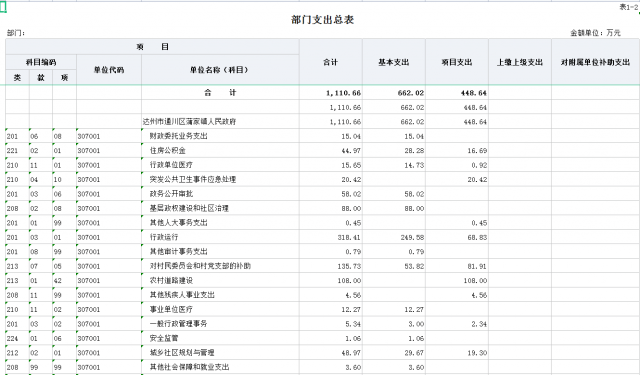The height and width of the screenshot is (375, 640).
Task: Click the title 部门支出总表
Action: click(x=322, y=20)
